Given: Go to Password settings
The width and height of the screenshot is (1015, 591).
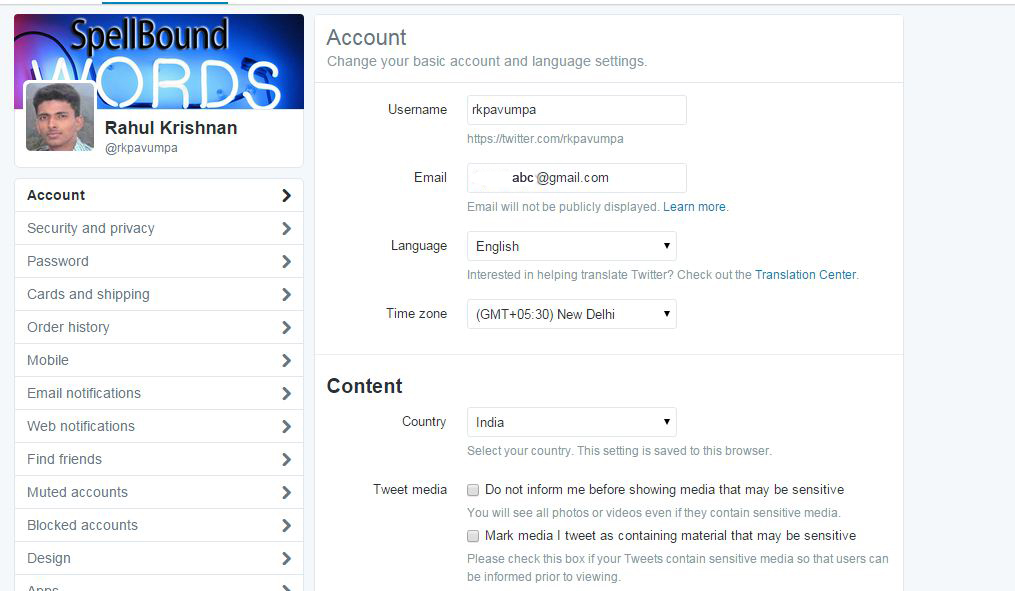Looking at the screenshot, I should pyautogui.click(x=159, y=262).
